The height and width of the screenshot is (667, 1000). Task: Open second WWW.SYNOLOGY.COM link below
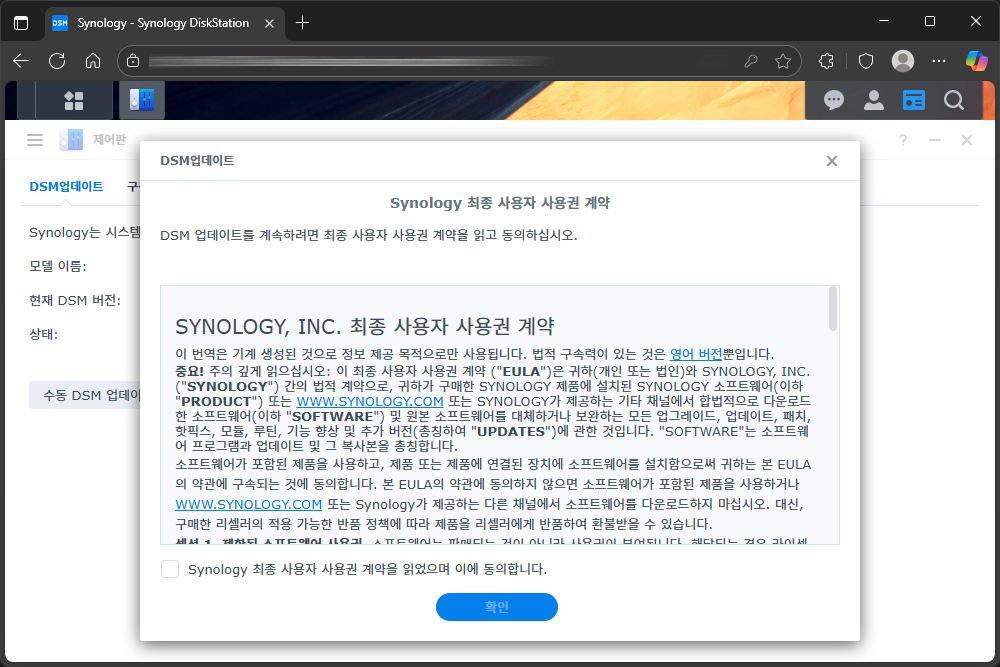point(249,504)
